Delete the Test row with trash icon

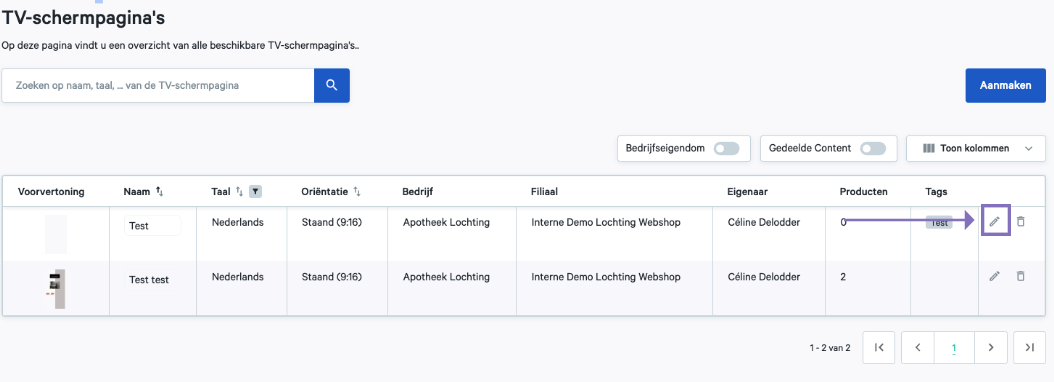[1020, 221]
